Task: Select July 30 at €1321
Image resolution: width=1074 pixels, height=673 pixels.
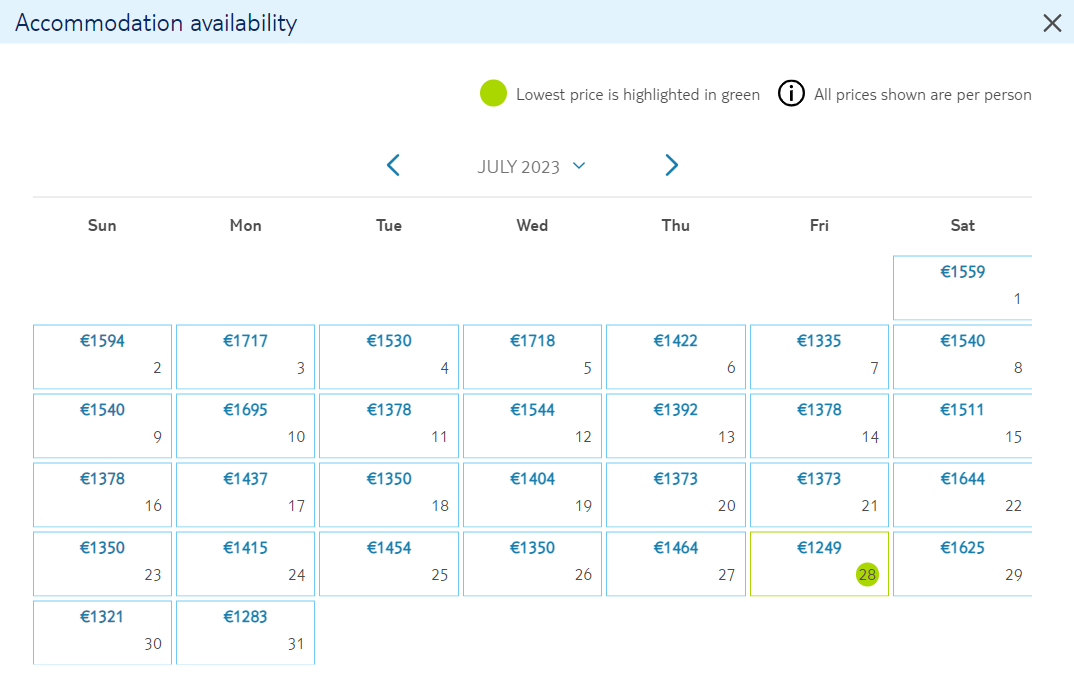Action: click(102, 633)
